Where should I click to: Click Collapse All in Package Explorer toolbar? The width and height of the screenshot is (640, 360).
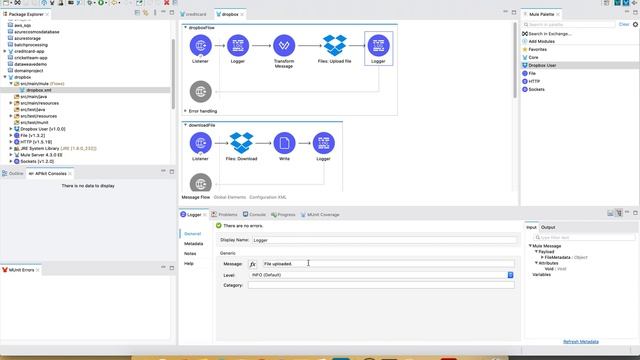click(137, 13)
